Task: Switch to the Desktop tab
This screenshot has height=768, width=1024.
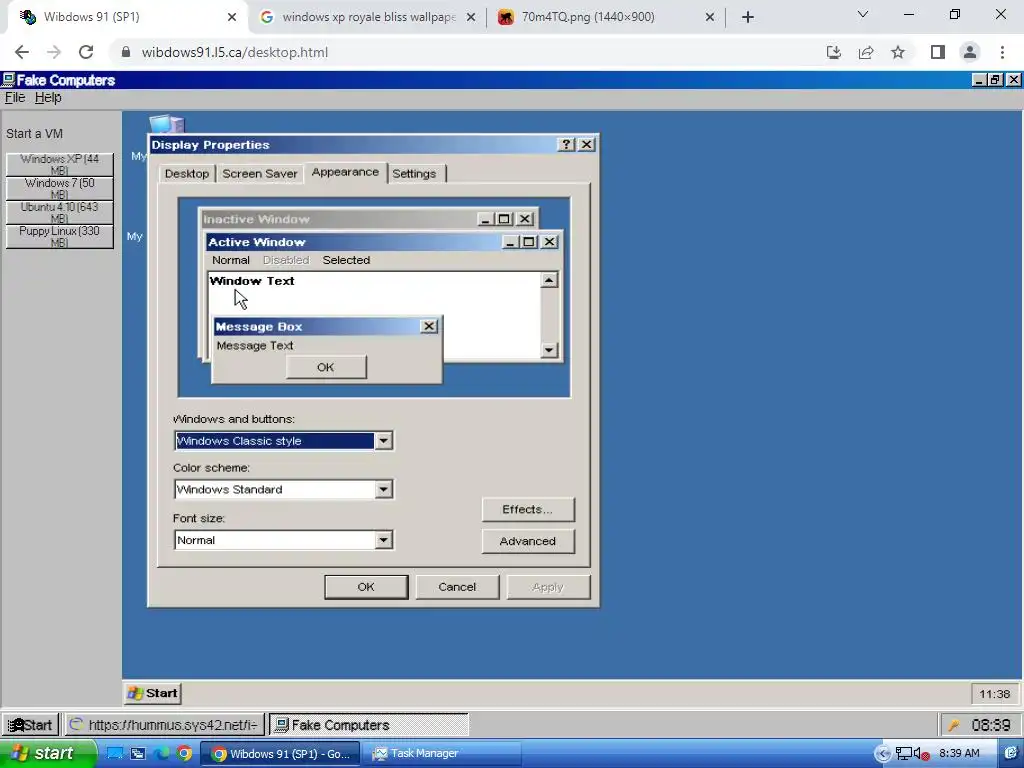Action: point(187,174)
